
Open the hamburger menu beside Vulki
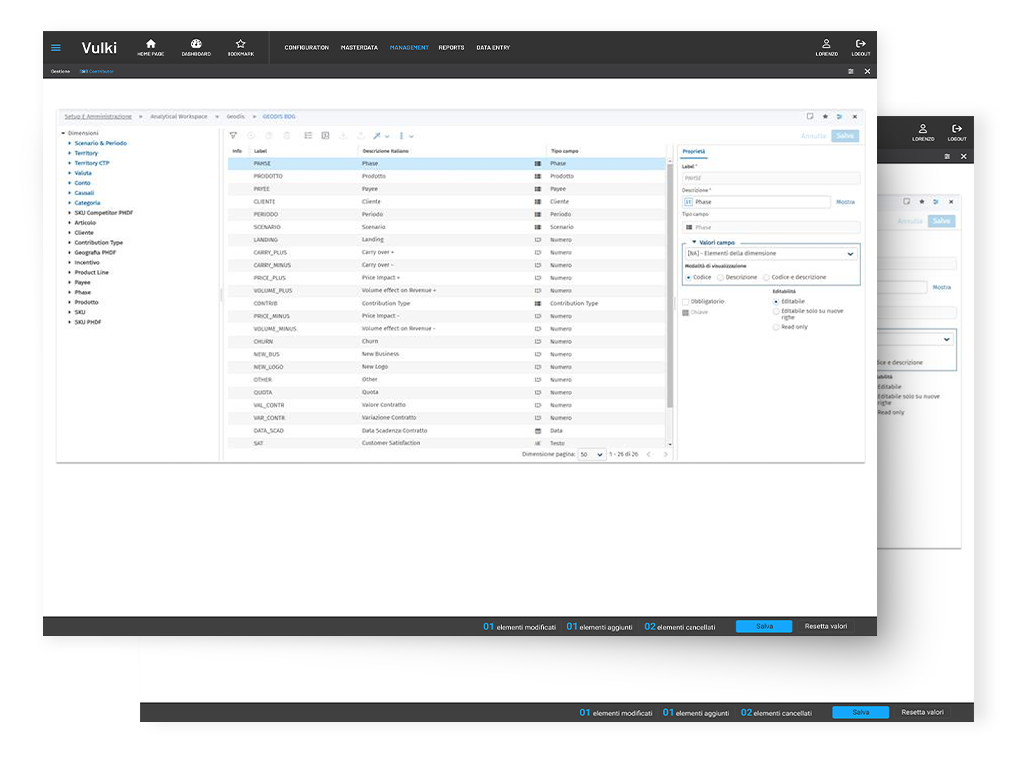point(56,47)
